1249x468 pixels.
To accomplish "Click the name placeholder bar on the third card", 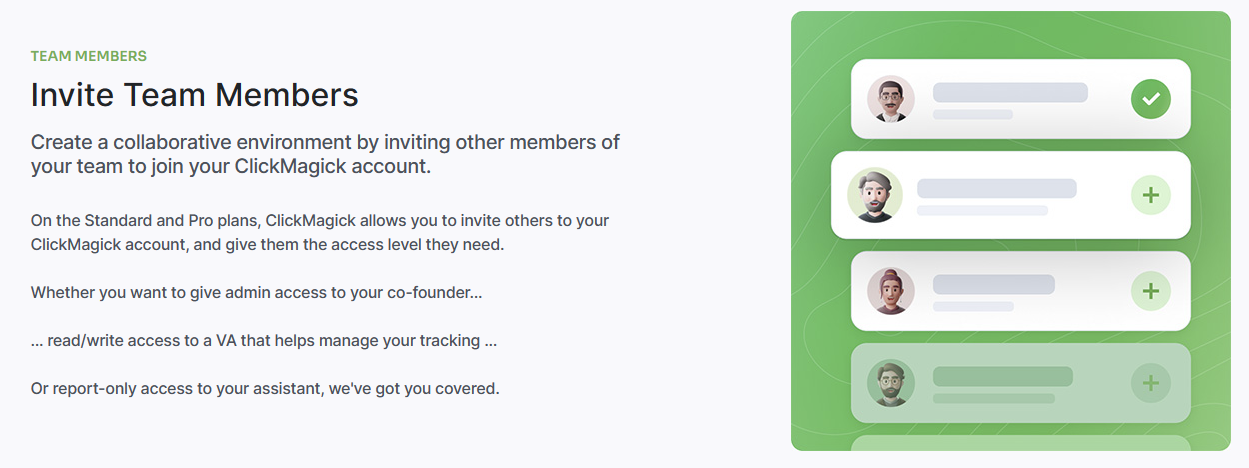I will pos(993,284).
